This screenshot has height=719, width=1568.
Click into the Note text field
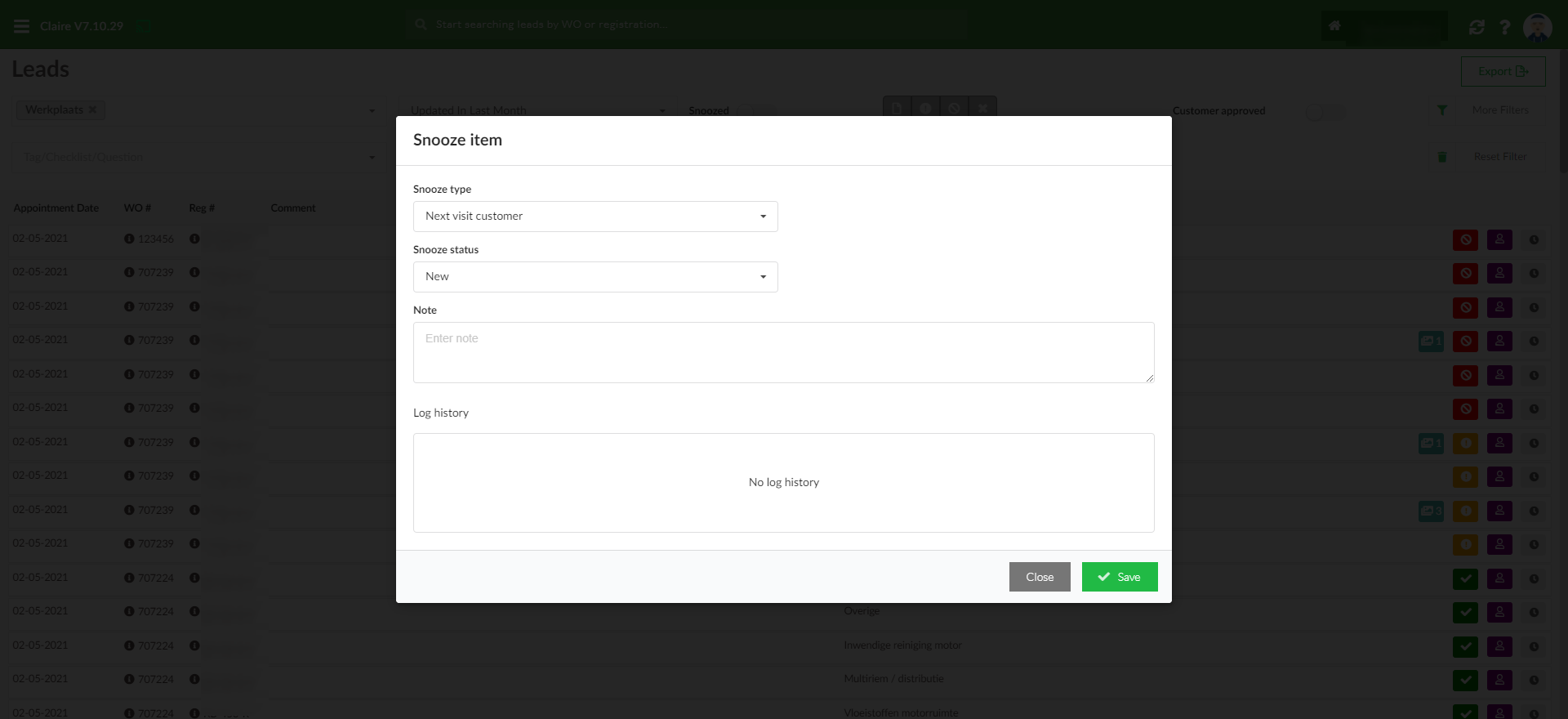pos(783,352)
